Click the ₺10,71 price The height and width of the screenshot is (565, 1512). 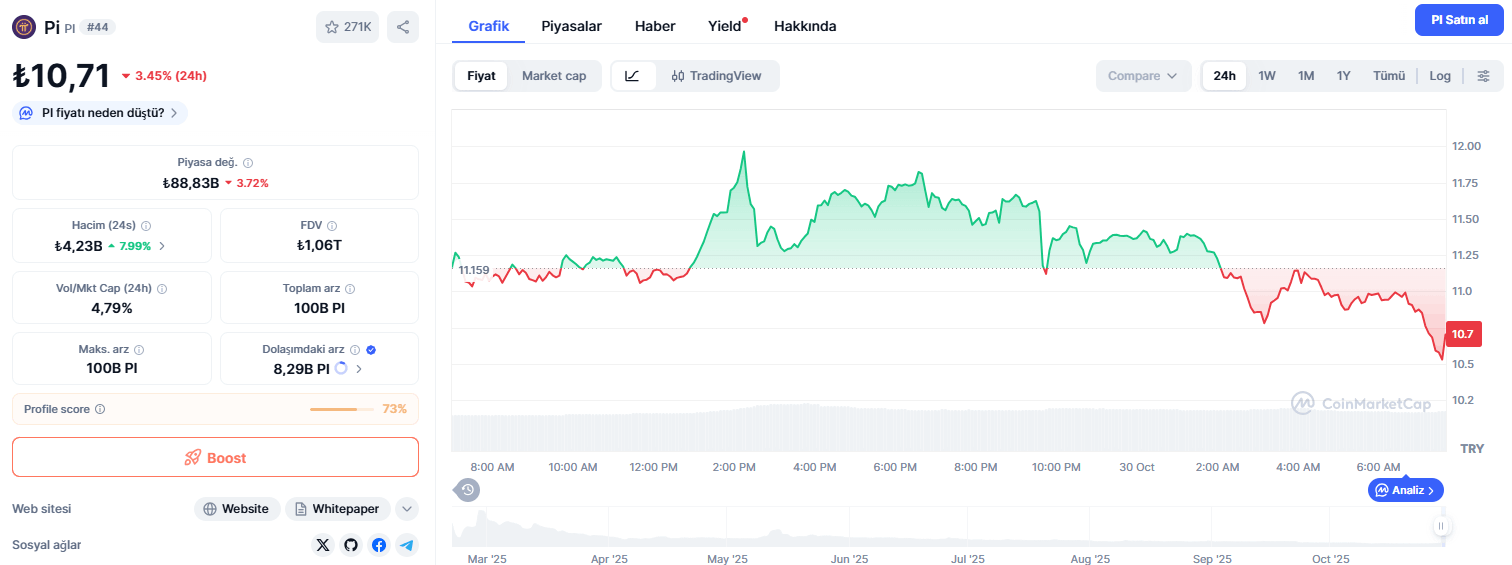[x=61, y=76]
